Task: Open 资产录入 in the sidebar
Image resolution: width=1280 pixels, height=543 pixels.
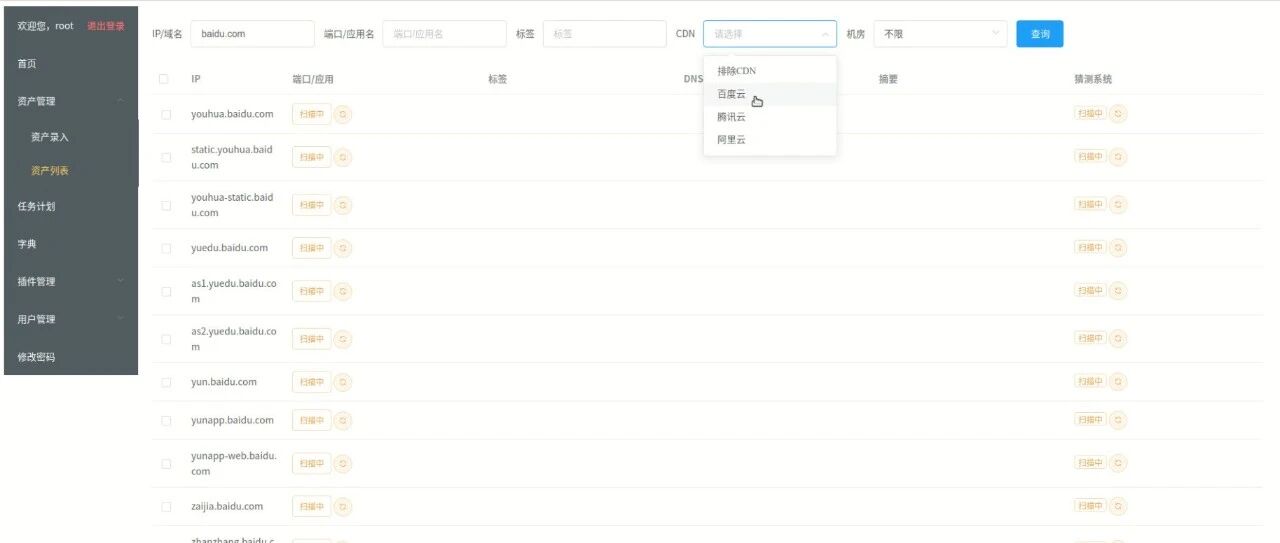Action: (x=70, y=136)
